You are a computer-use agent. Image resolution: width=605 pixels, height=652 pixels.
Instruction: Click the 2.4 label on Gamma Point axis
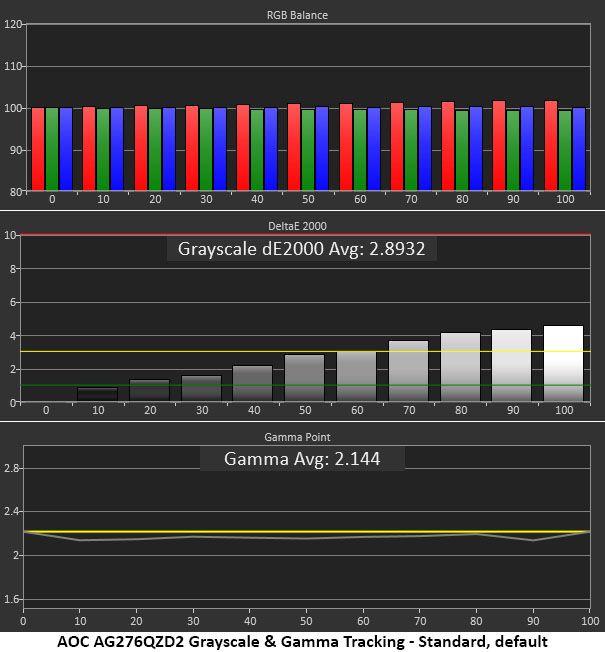click(x=11, y=511)
